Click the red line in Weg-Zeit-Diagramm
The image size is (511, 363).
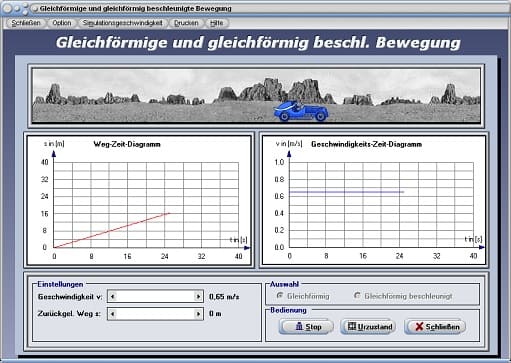(112, 230)
